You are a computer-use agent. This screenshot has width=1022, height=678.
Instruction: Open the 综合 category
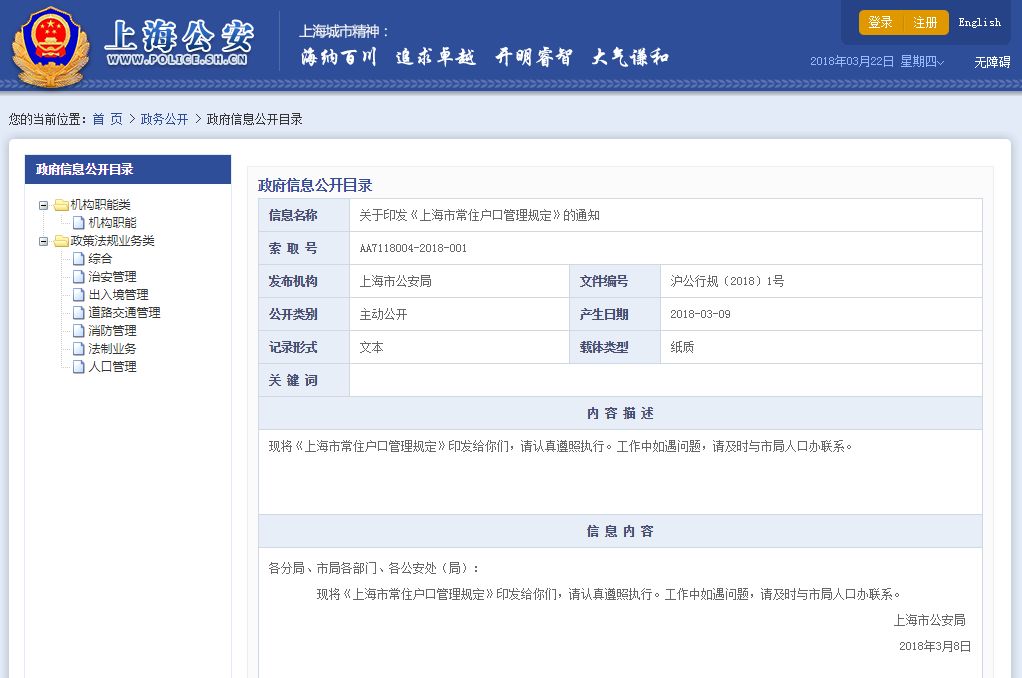(x=100, y=259)
